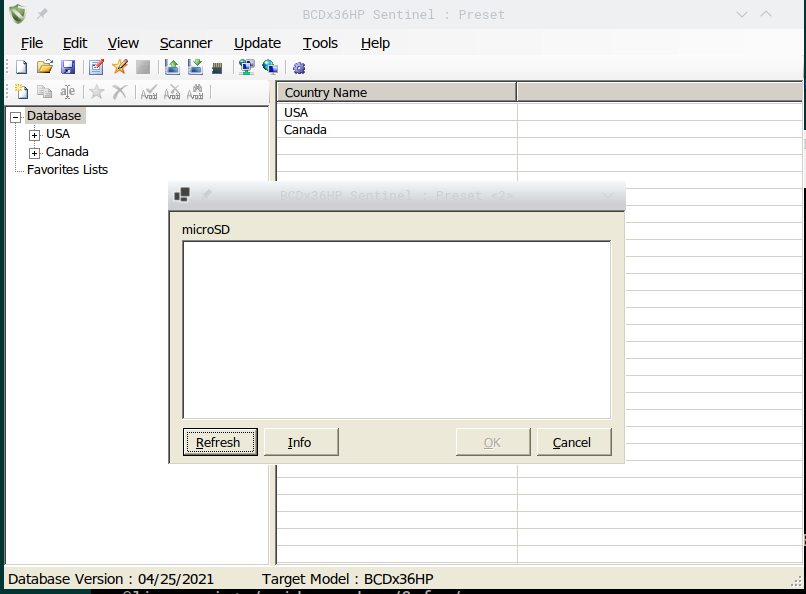
Task: Click the resize grip in status bar corner
Action: pyautogui.click(x=796, y=581)
